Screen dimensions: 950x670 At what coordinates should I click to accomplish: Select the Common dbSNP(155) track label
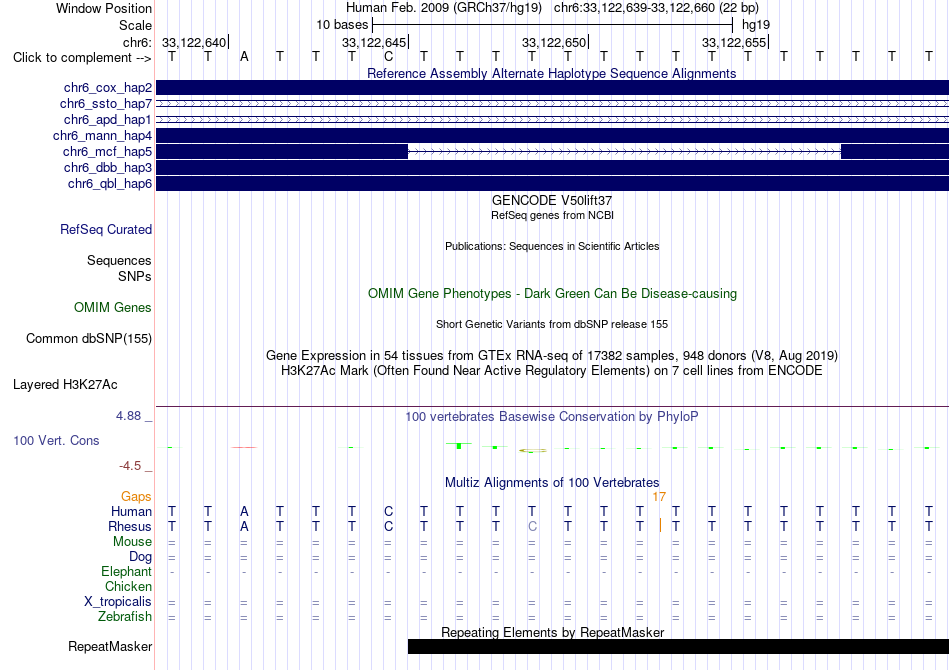(89, 339)
